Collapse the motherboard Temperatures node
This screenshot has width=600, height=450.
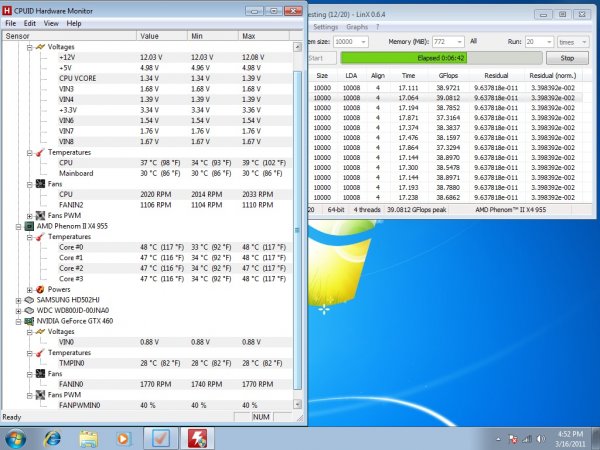point(29,153)
